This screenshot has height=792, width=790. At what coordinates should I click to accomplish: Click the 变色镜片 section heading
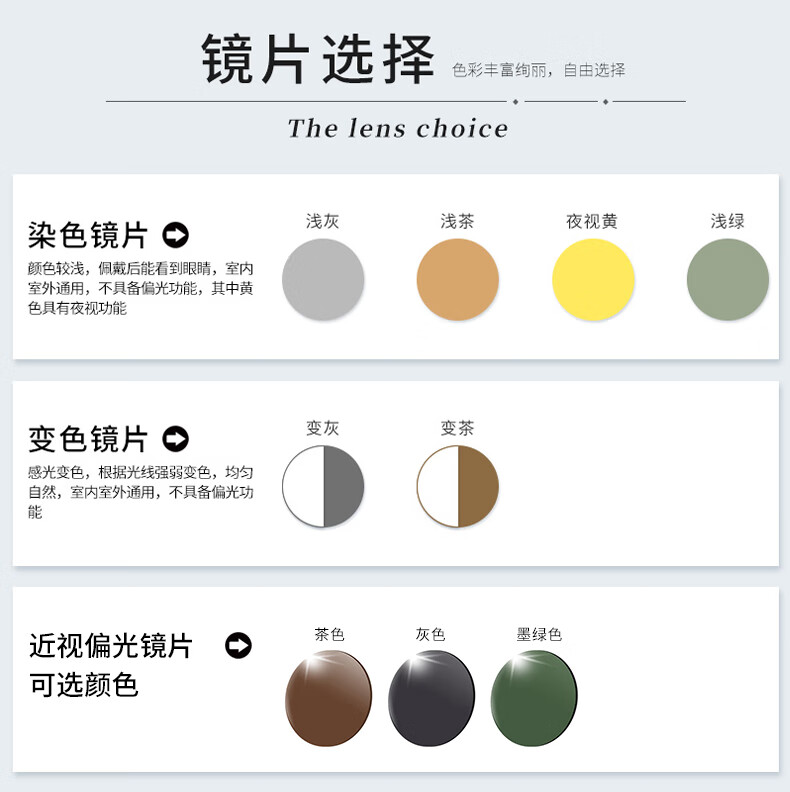tap(88, 438)
